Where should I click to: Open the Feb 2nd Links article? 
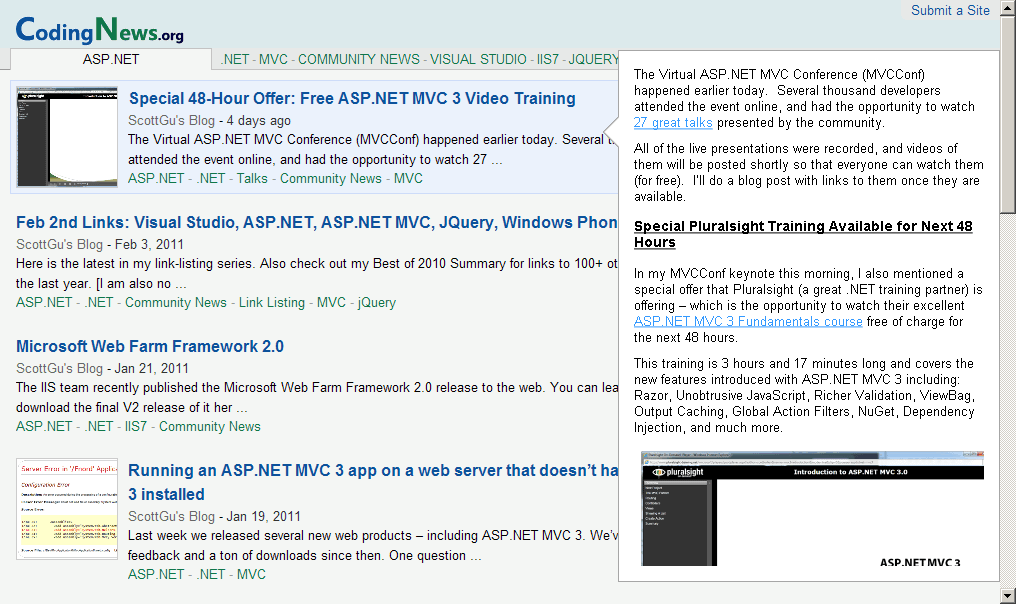tap(317, 222)
